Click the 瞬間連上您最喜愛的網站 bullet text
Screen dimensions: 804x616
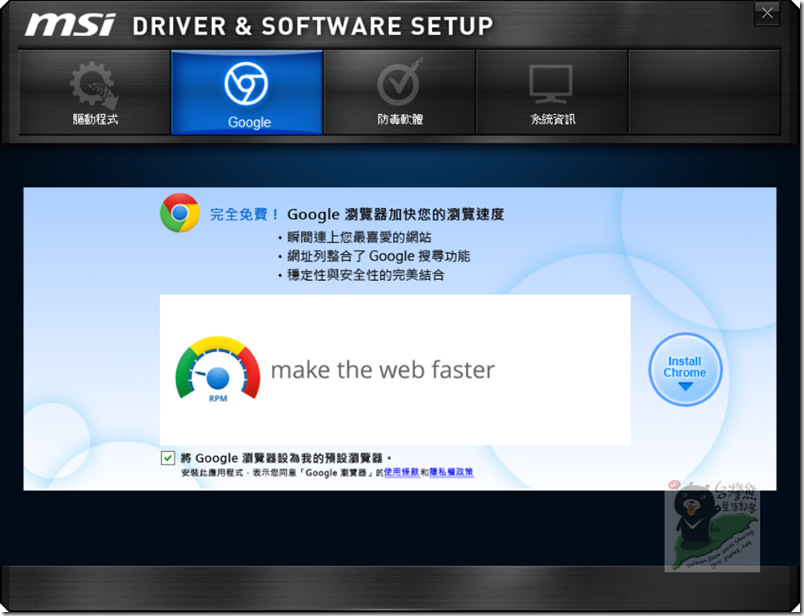pyautogui.click(x=359, y=237)
